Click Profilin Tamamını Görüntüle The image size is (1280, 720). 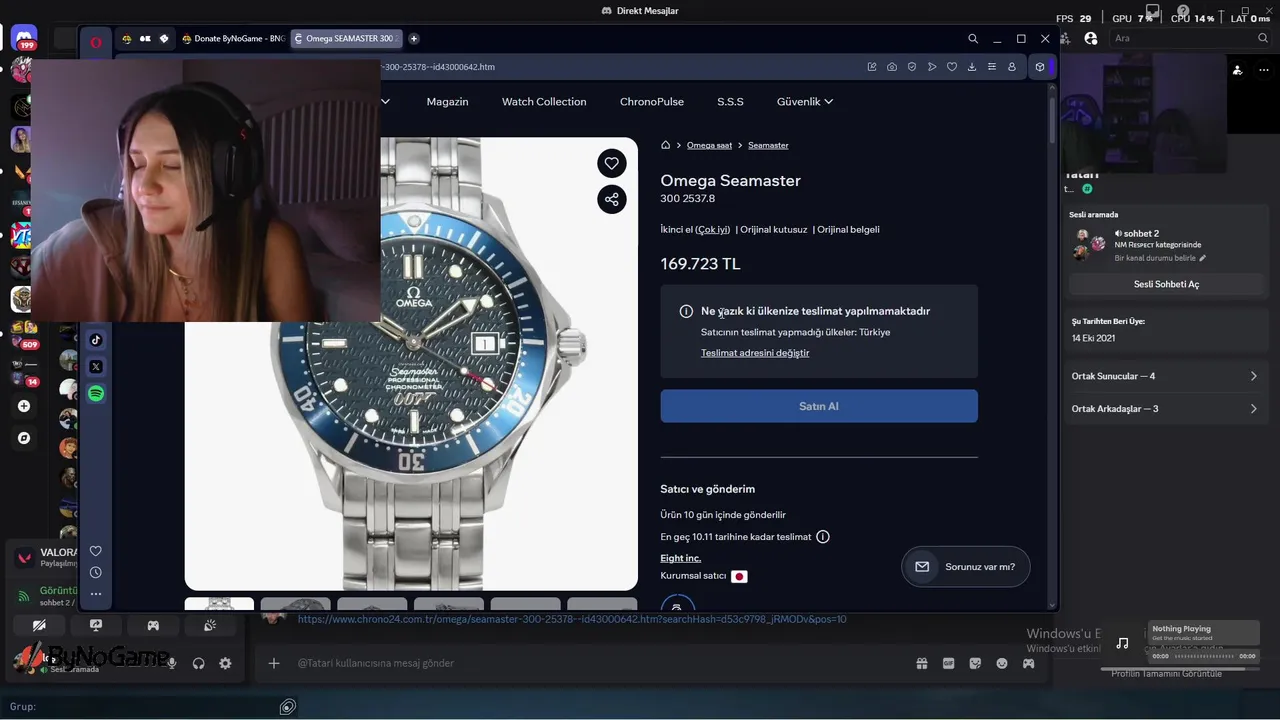(x=1166, y=674)
